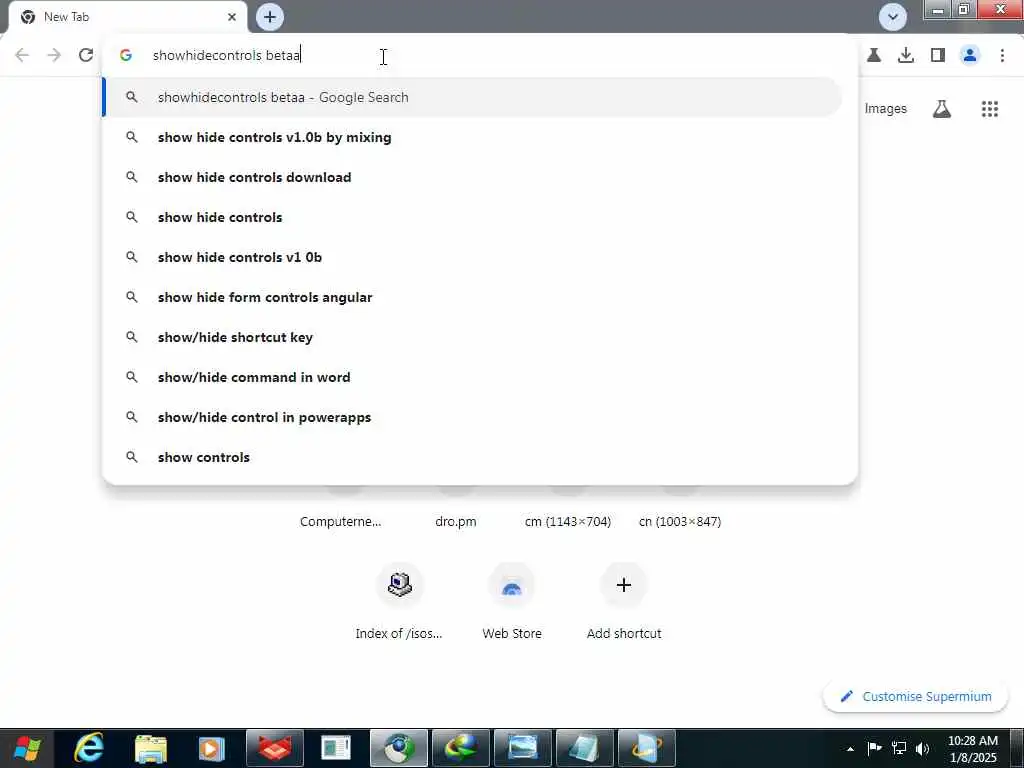
Task: Click the Google logo in address bar
Action: pos(126,56)
